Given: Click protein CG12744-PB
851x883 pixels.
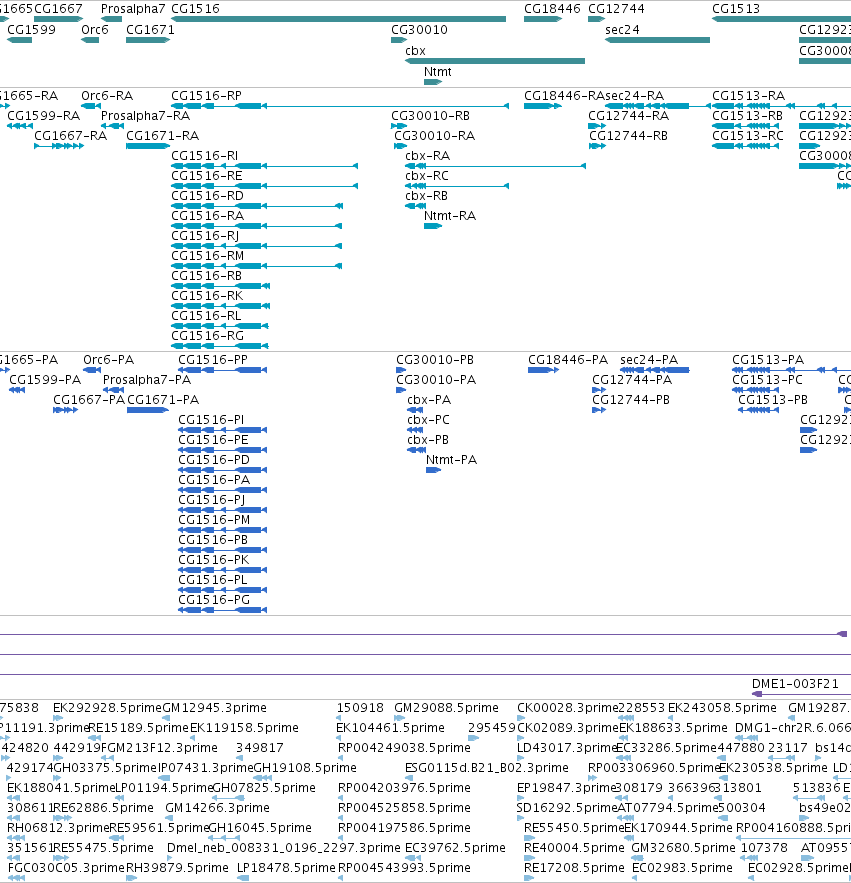Looking at the screenshot, I should [x=631, y=400].
